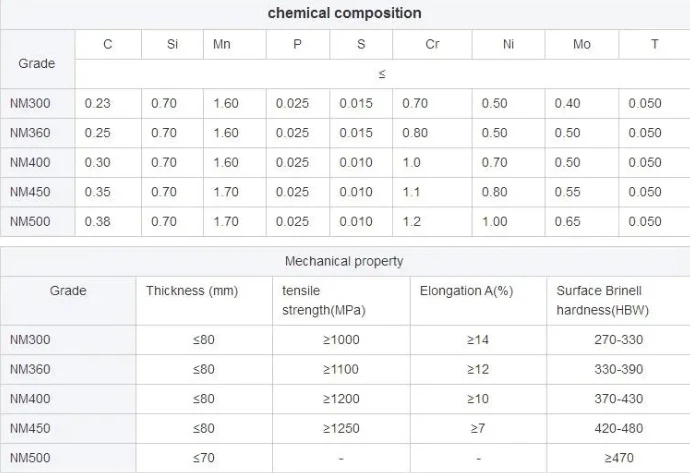Image resolution: width=690 pixels, height=473 pixels.
Task: Click the 'chemical composition' table title
Action: point(345,13)
